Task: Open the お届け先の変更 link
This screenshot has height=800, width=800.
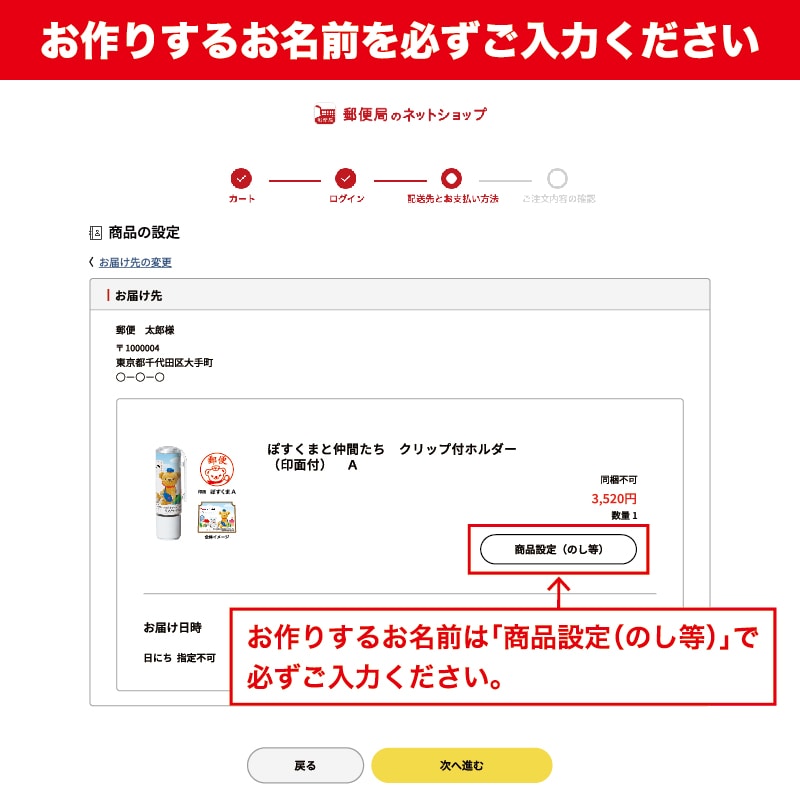Action: tap(135, 262)
